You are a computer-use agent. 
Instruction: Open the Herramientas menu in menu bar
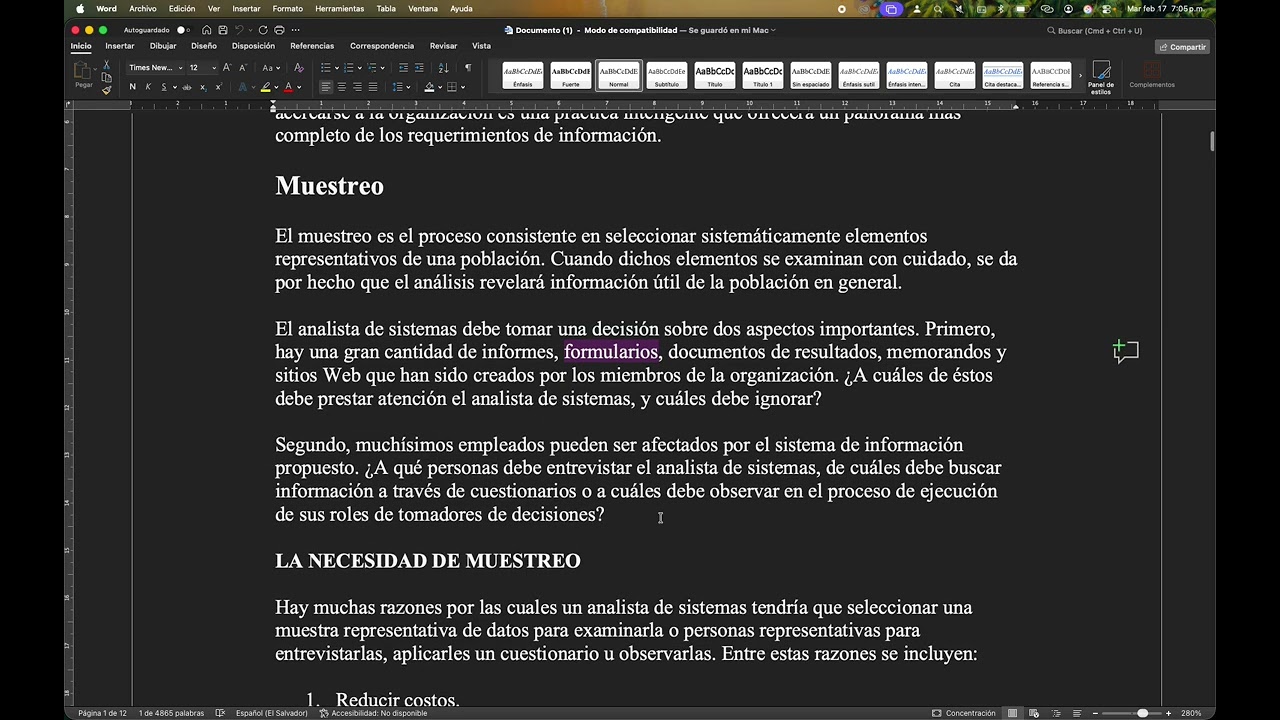click(339, 8)
